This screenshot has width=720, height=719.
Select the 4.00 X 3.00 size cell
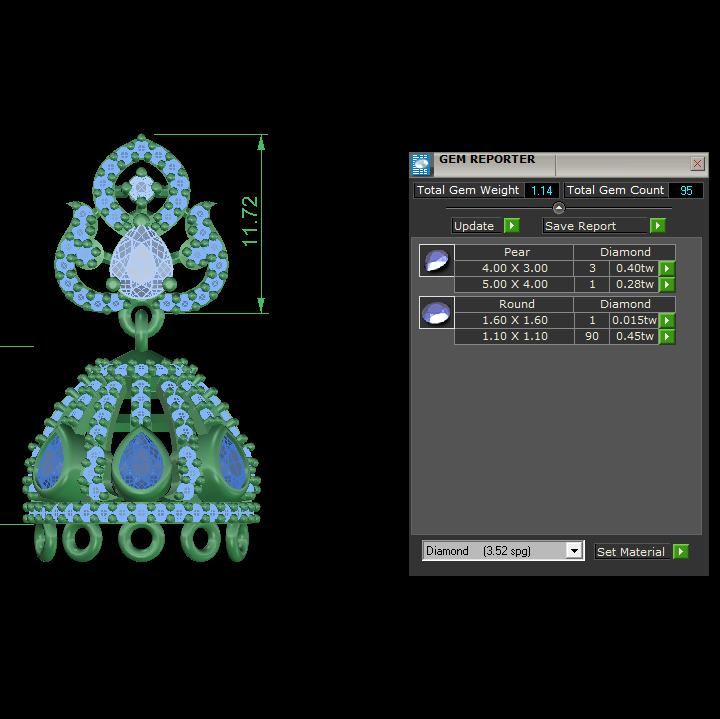514,268
